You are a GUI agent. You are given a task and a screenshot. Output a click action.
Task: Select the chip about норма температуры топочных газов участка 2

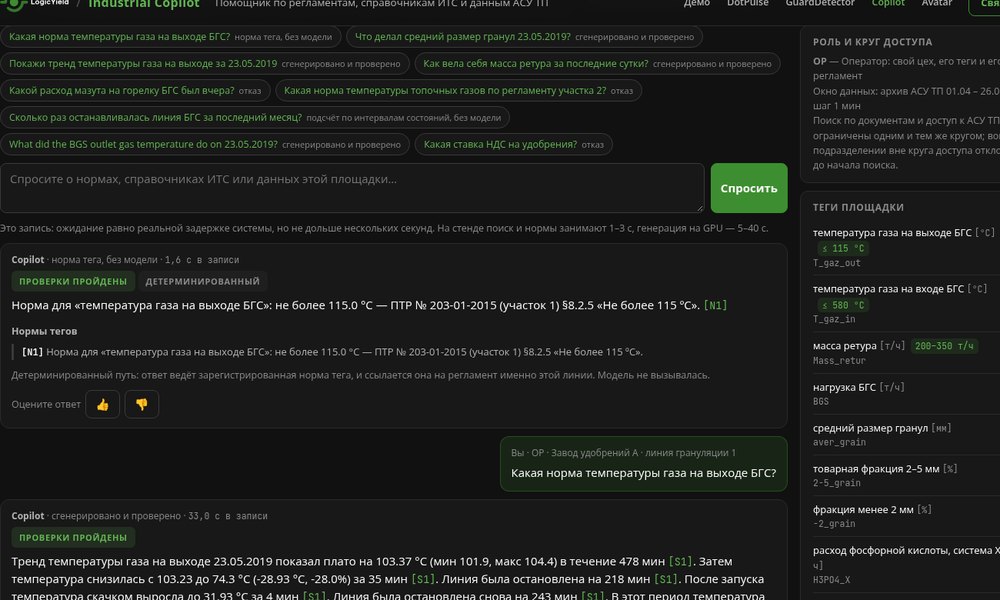pyautogui.click(x=459, y=91)
